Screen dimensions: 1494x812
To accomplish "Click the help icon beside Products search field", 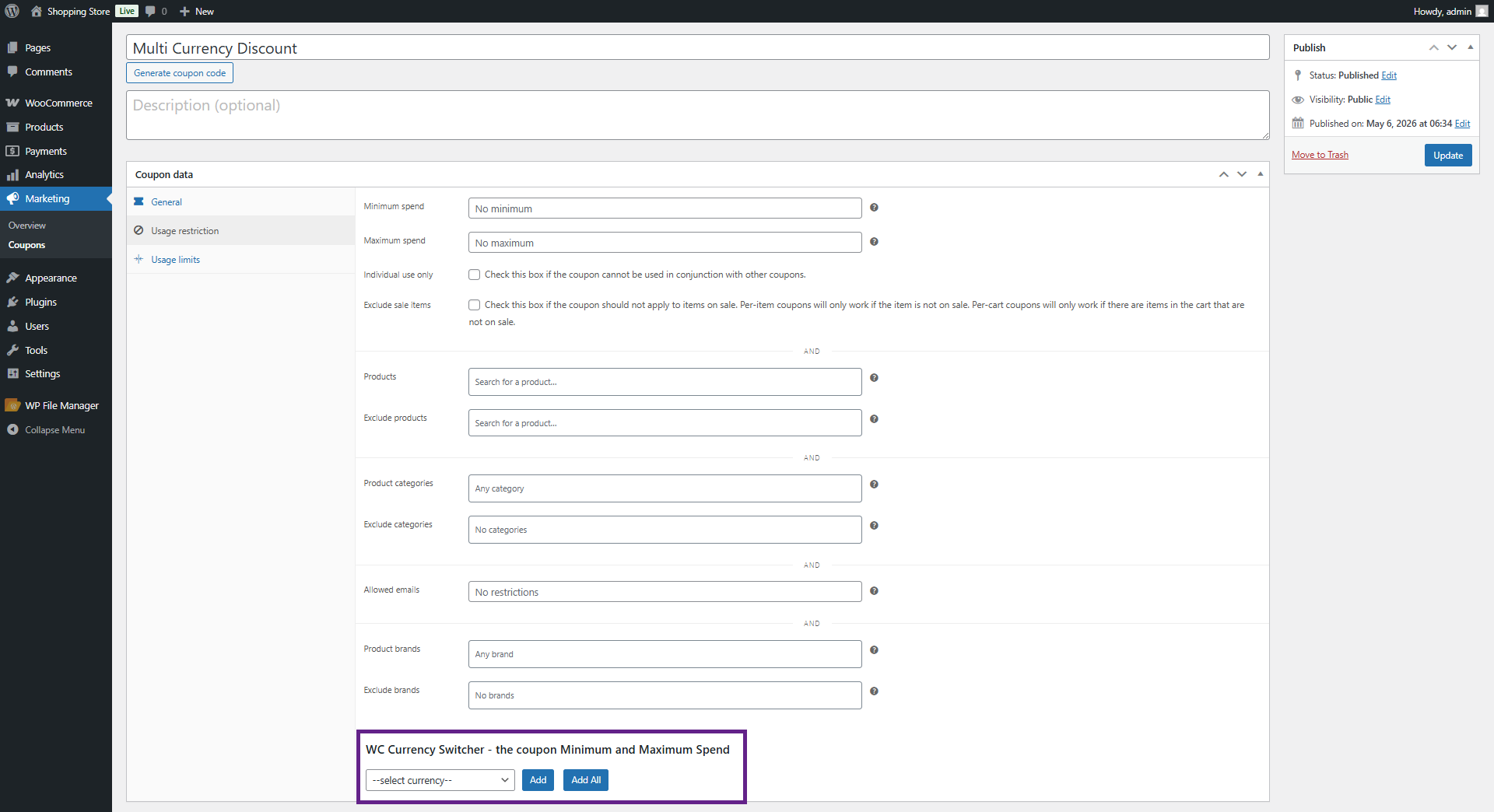I will (874, 378).
